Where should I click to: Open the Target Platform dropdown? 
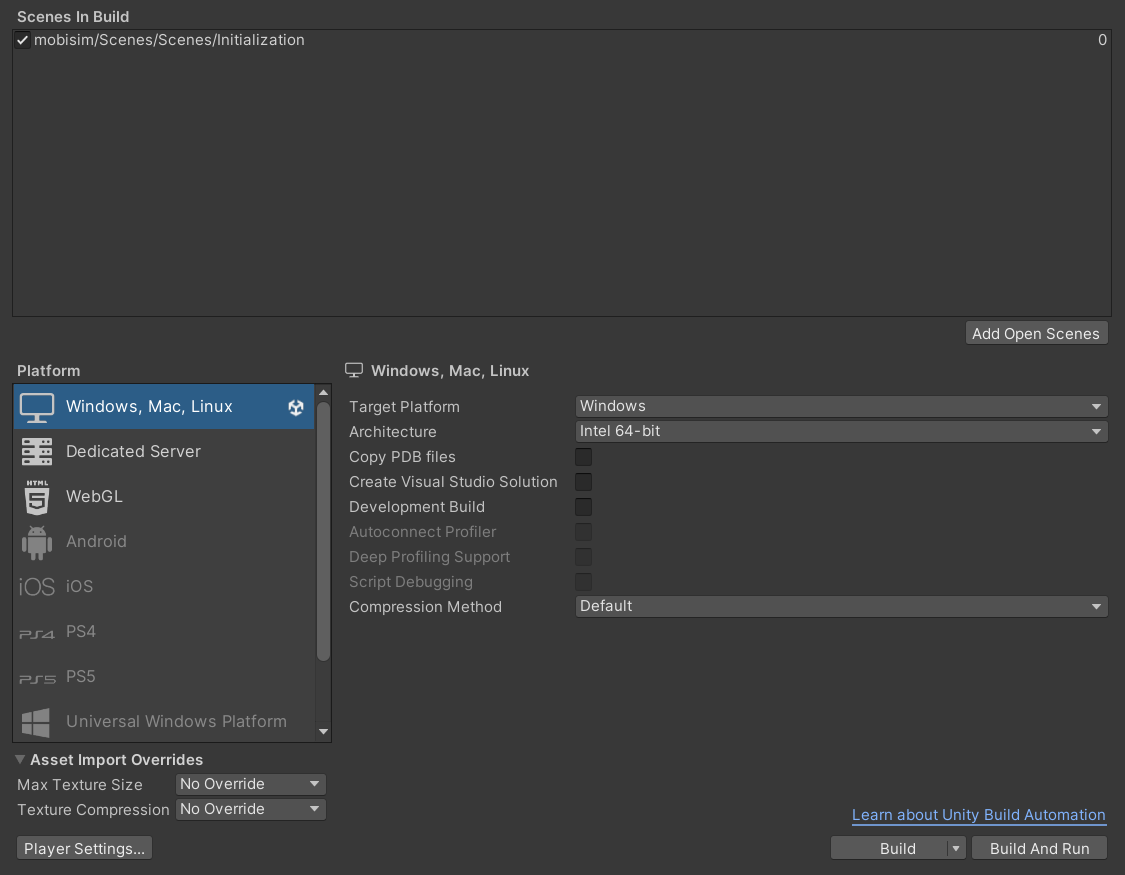coord(841,407)
